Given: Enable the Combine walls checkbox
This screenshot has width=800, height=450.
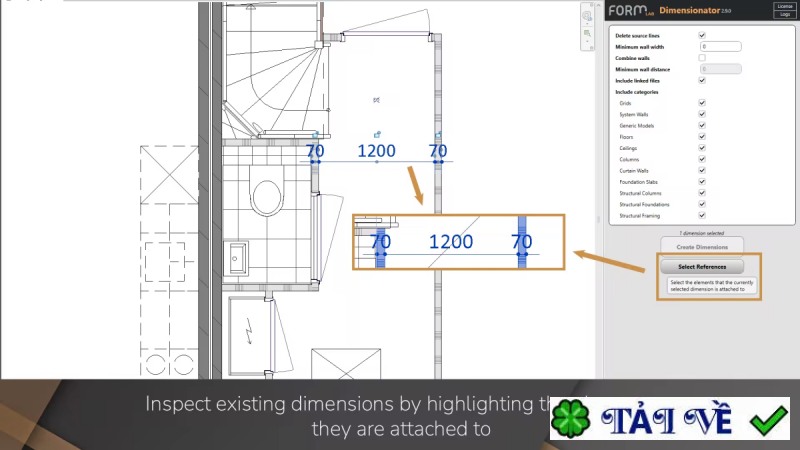Looking at the screenshot, I should (x=702, y=58).
